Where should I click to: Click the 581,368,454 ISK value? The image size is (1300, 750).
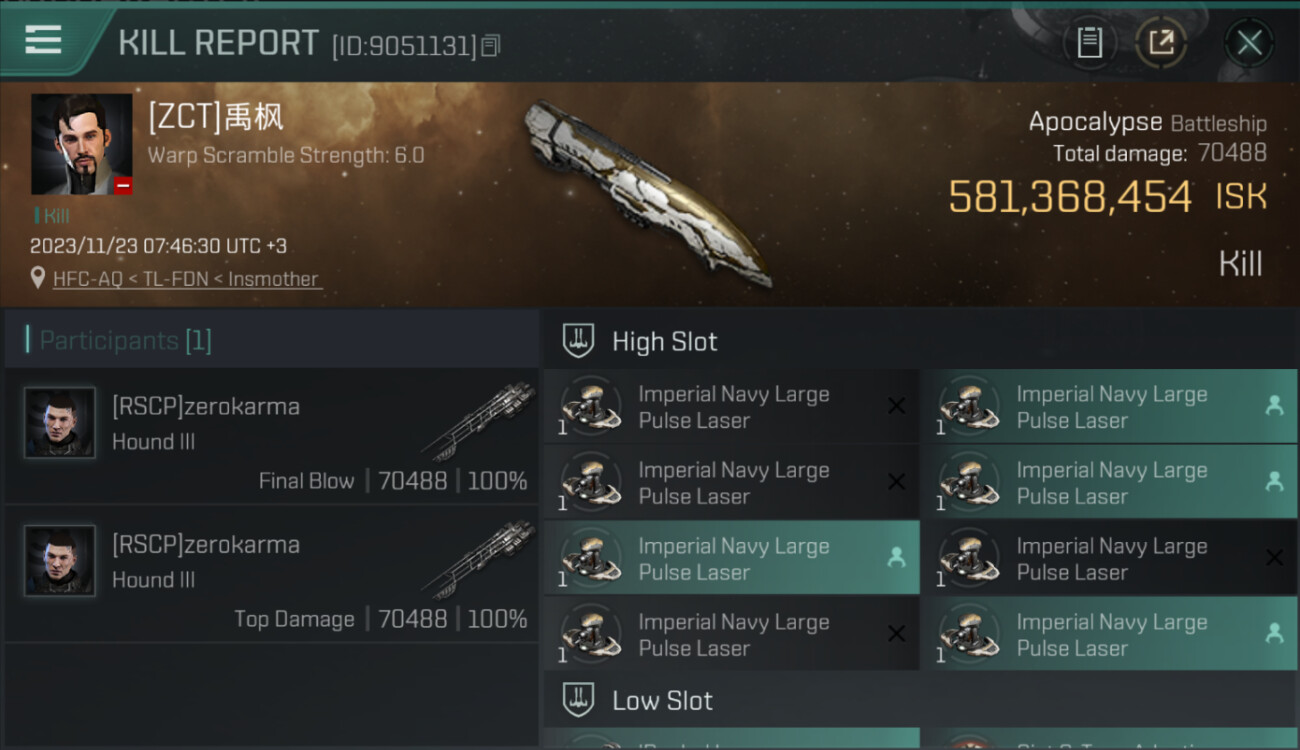1070,197
